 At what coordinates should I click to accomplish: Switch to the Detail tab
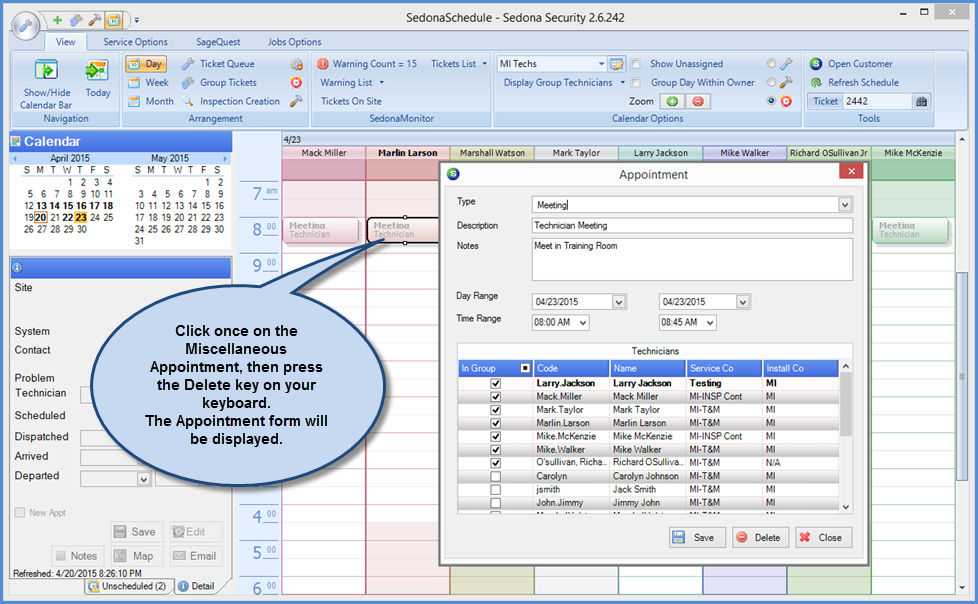[196, 586]
